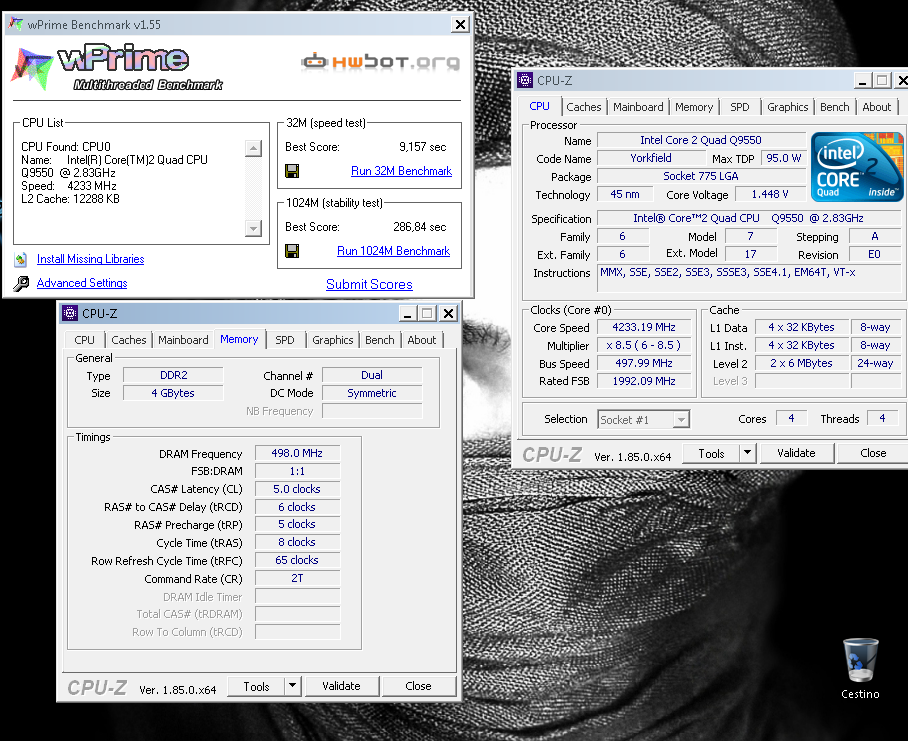Click the Intel Core 2 Quad logo
This screenshot has width=908, height=741.
pyautogui.click(x=856, y=167)
